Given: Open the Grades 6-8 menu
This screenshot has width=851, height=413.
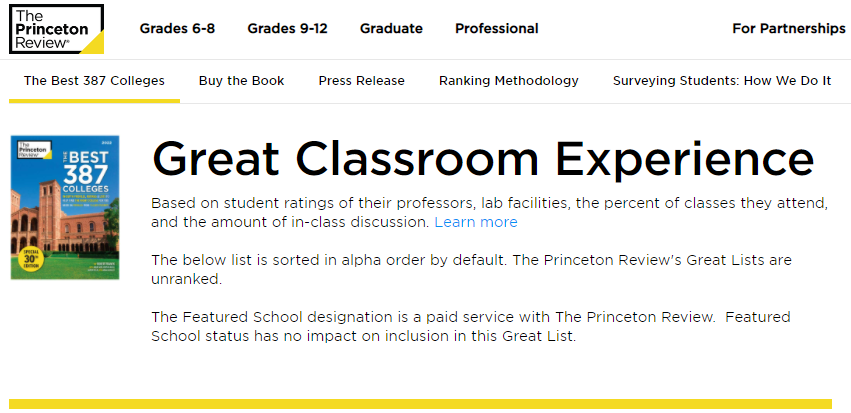Looking at the screenshot, I should tap(177, 28).
